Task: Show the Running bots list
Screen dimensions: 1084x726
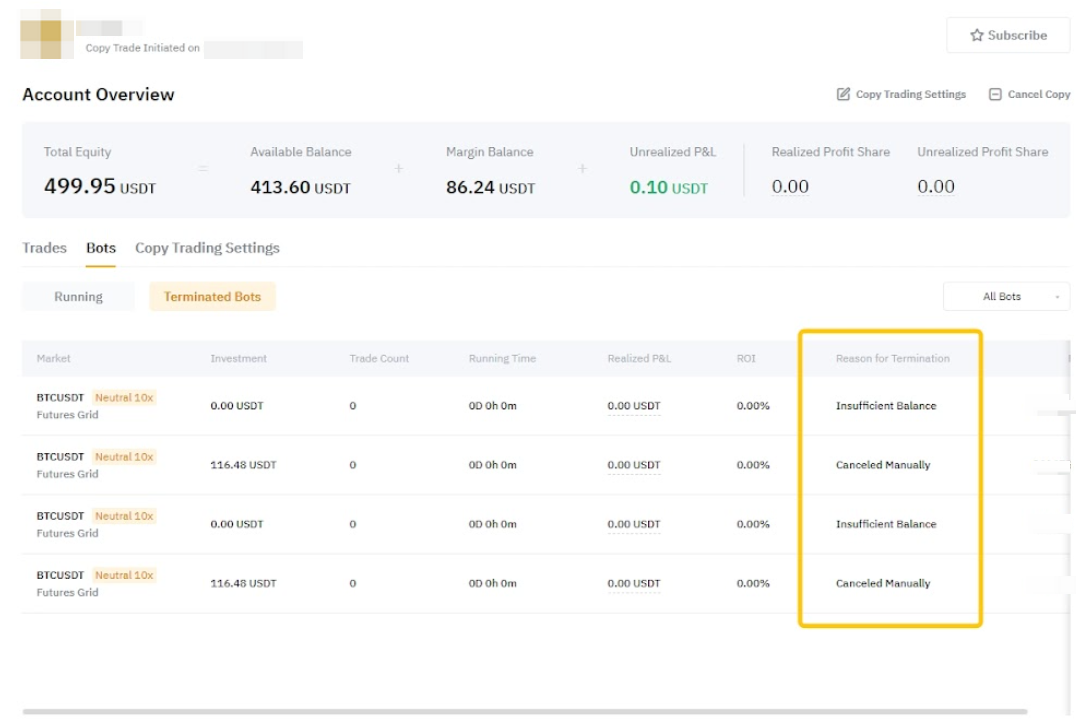Action: pos(78,297)
